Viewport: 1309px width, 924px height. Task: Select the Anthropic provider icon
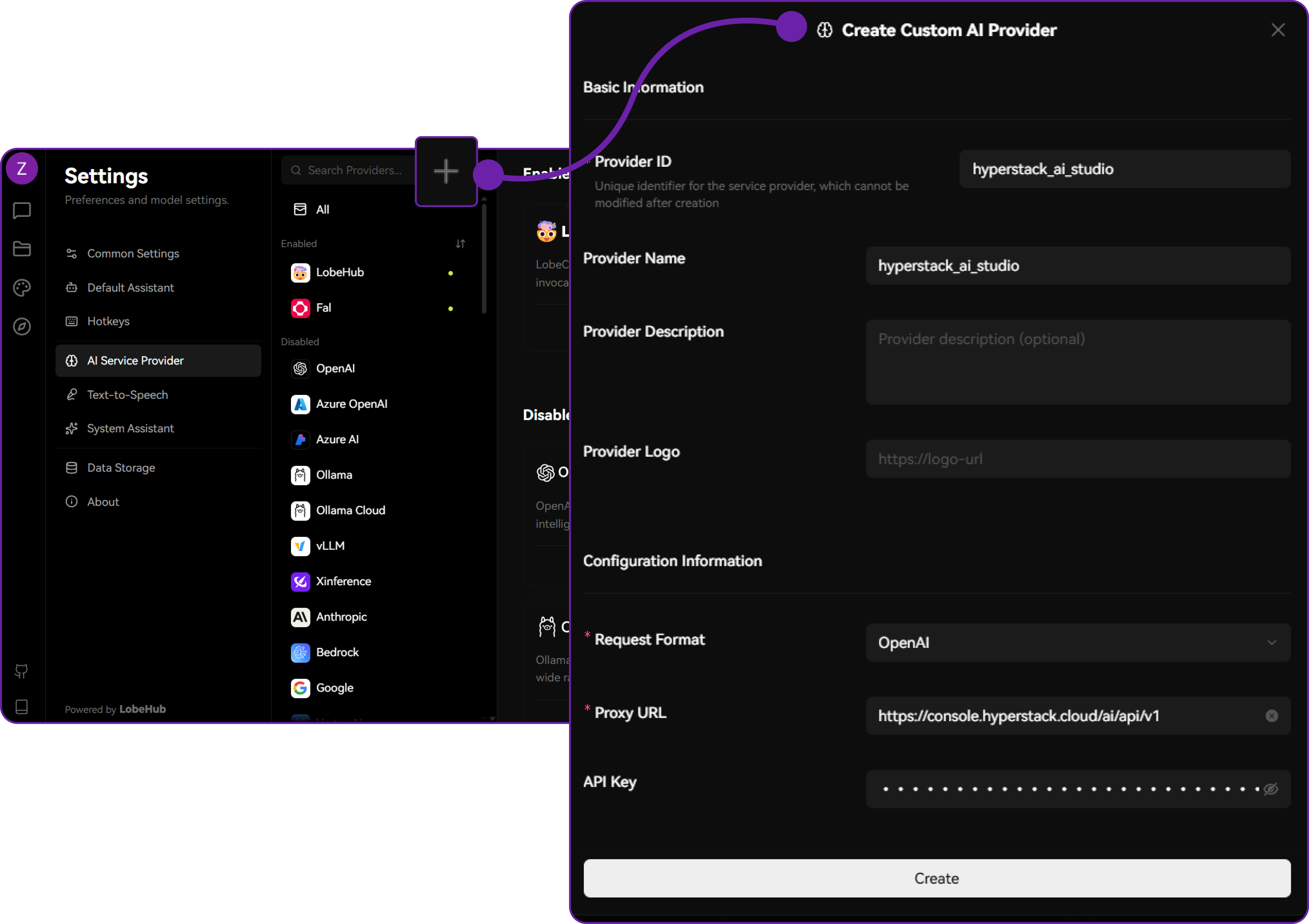click(300, 617)
